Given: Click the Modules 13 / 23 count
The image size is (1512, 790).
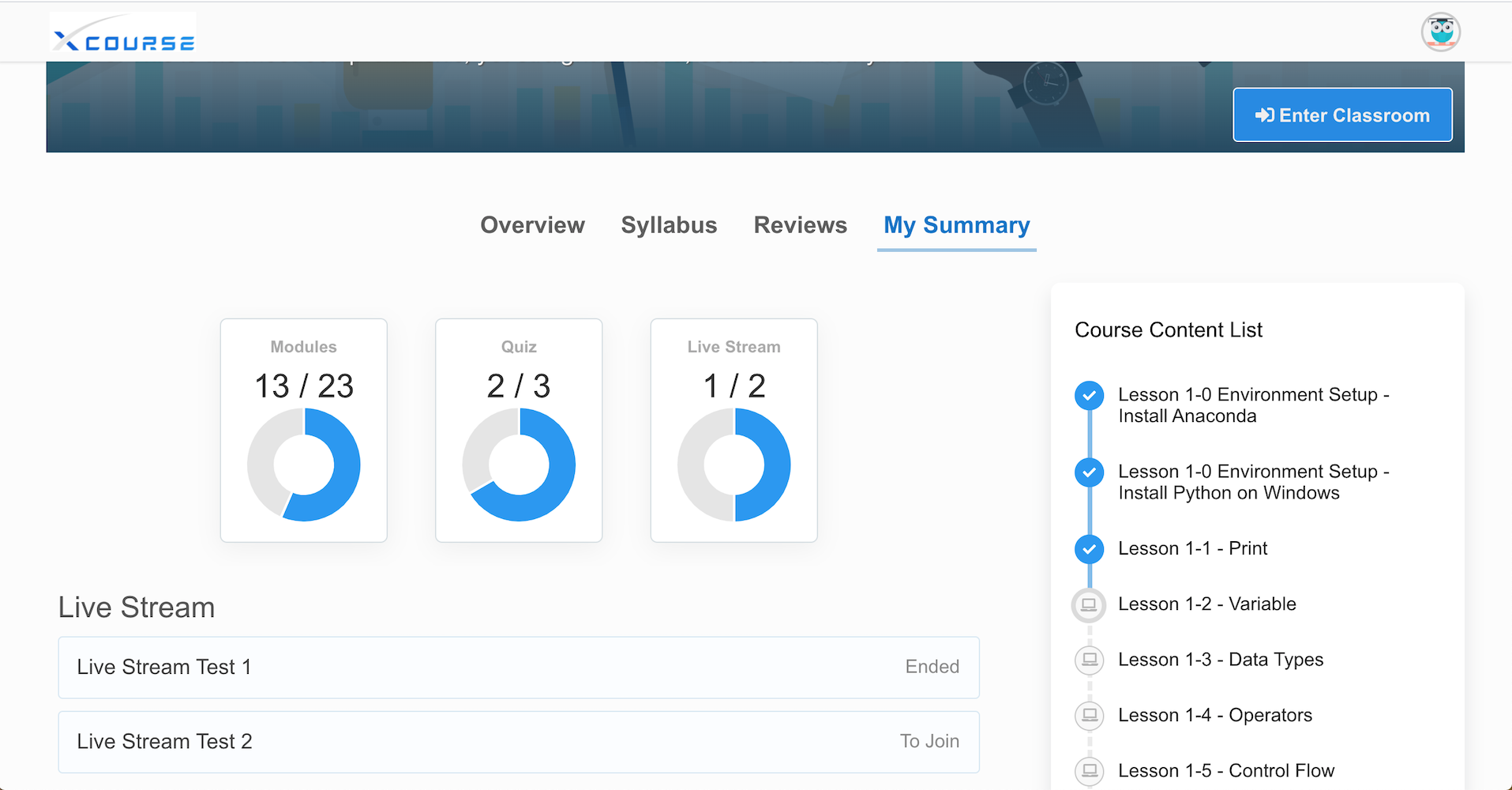Looking at the screenshot, I should pyautogui.click(x=304, y=386).
